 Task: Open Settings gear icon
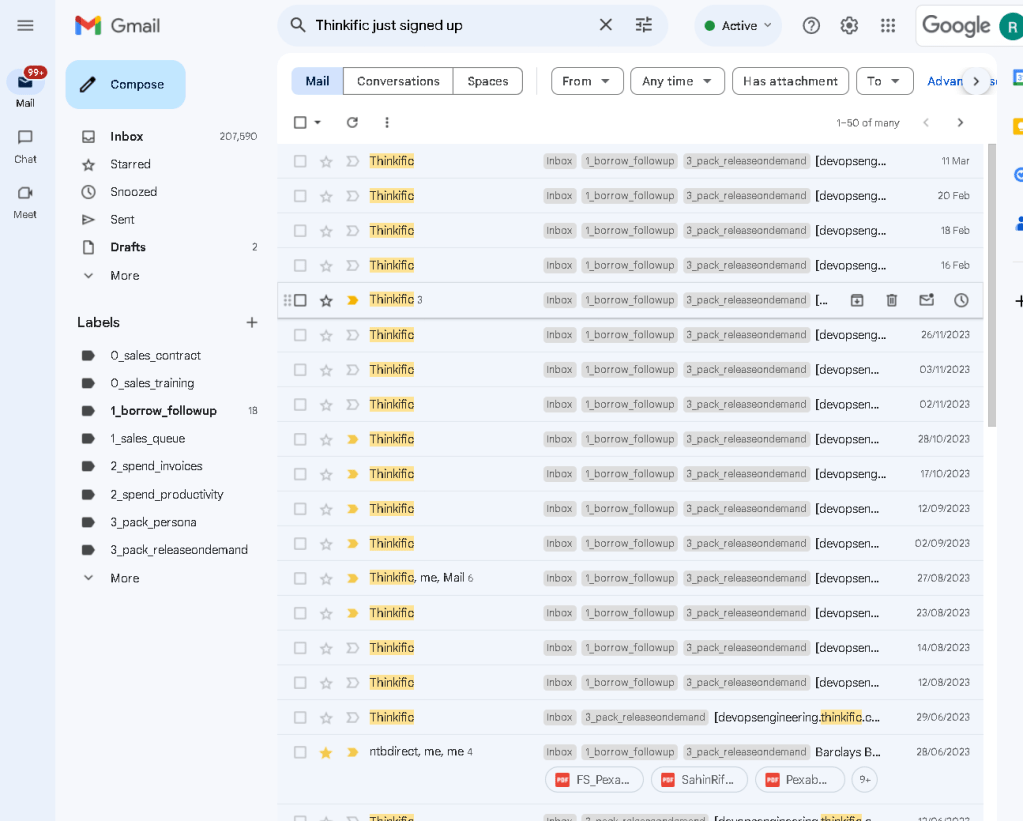tap(849, 25)
